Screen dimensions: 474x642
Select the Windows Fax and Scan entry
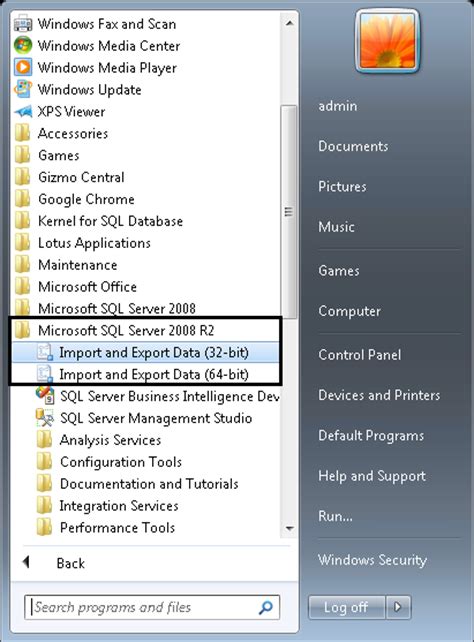coord(107,24)
